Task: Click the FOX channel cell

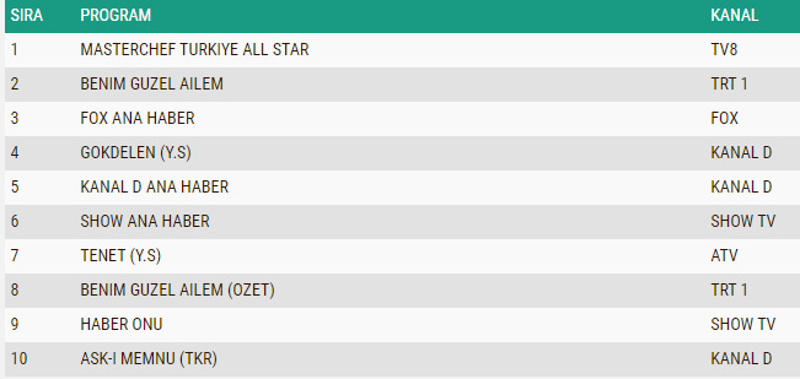Action: click(x=724, y=118)
